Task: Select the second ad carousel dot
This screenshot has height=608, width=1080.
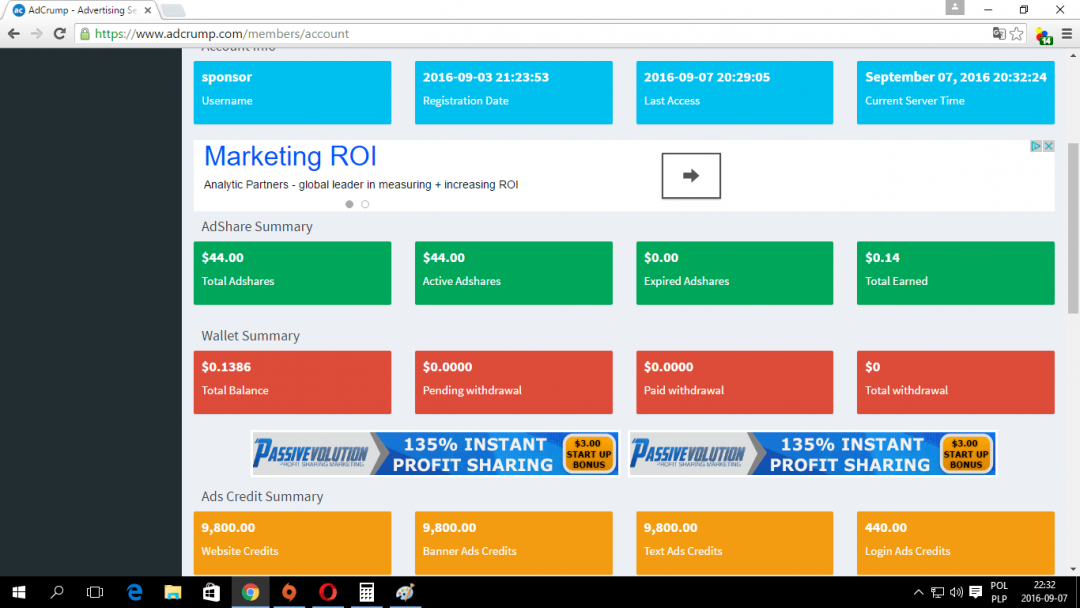Action: (x=365, y=204)
